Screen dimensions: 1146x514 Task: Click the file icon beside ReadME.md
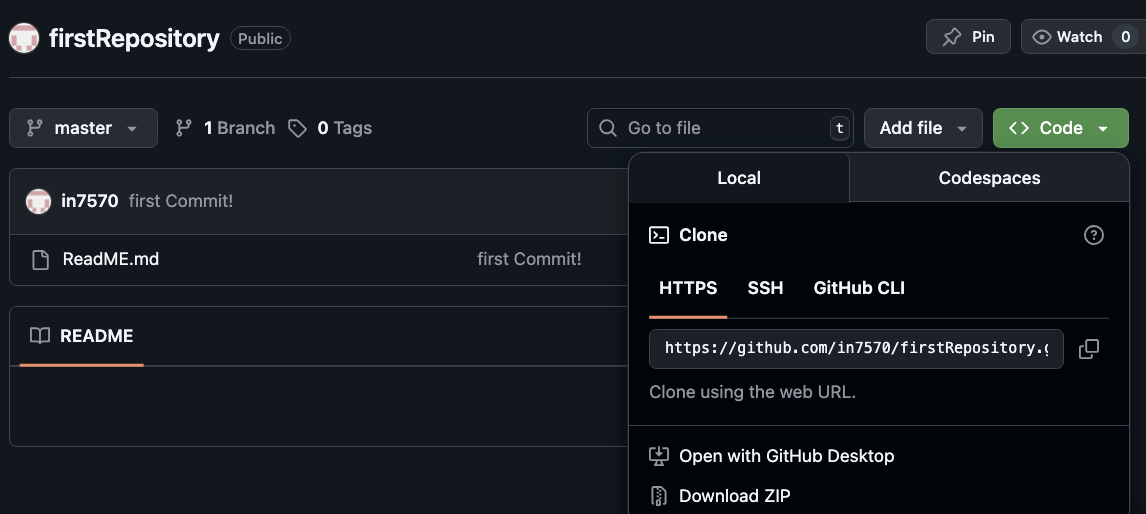tap(41, 260)
